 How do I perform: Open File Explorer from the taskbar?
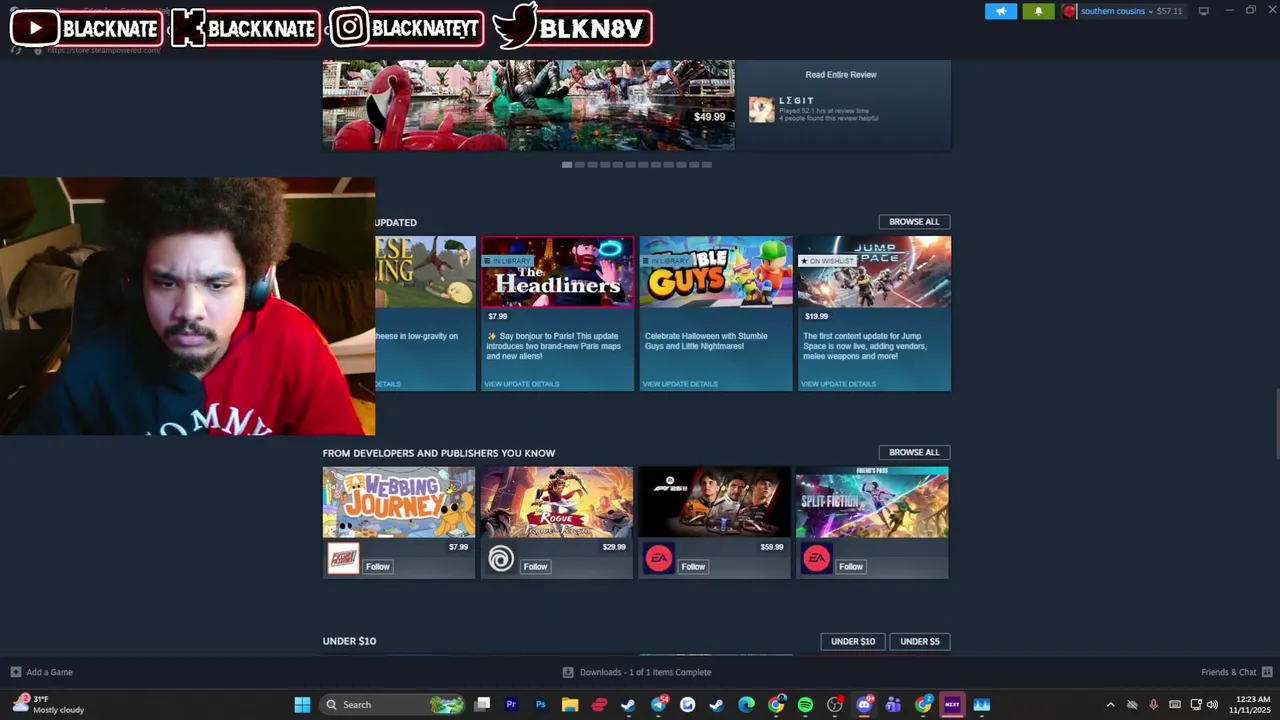pyautogui.click(x=570, y=705)
